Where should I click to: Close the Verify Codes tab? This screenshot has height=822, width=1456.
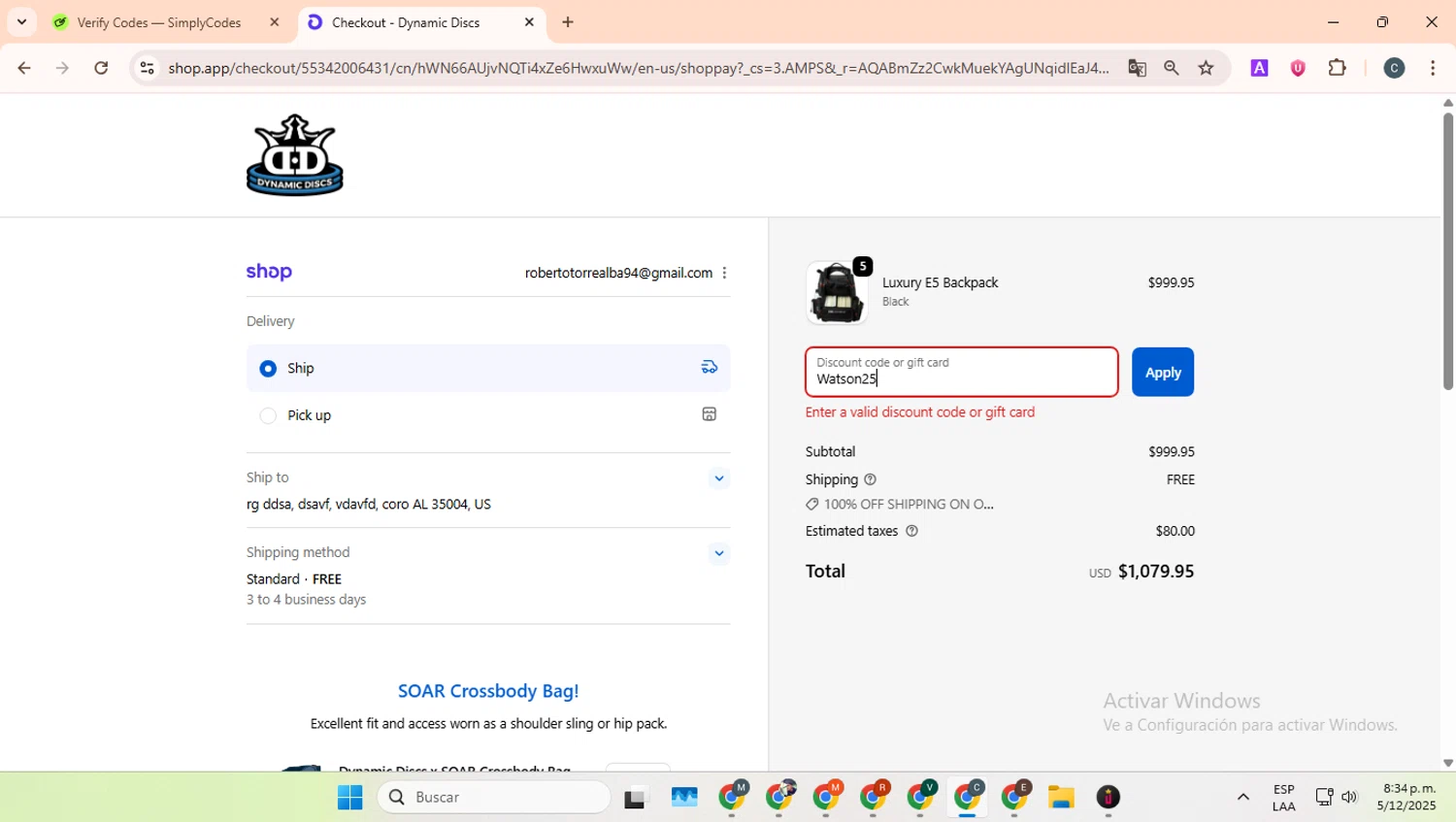pos(275,22)
